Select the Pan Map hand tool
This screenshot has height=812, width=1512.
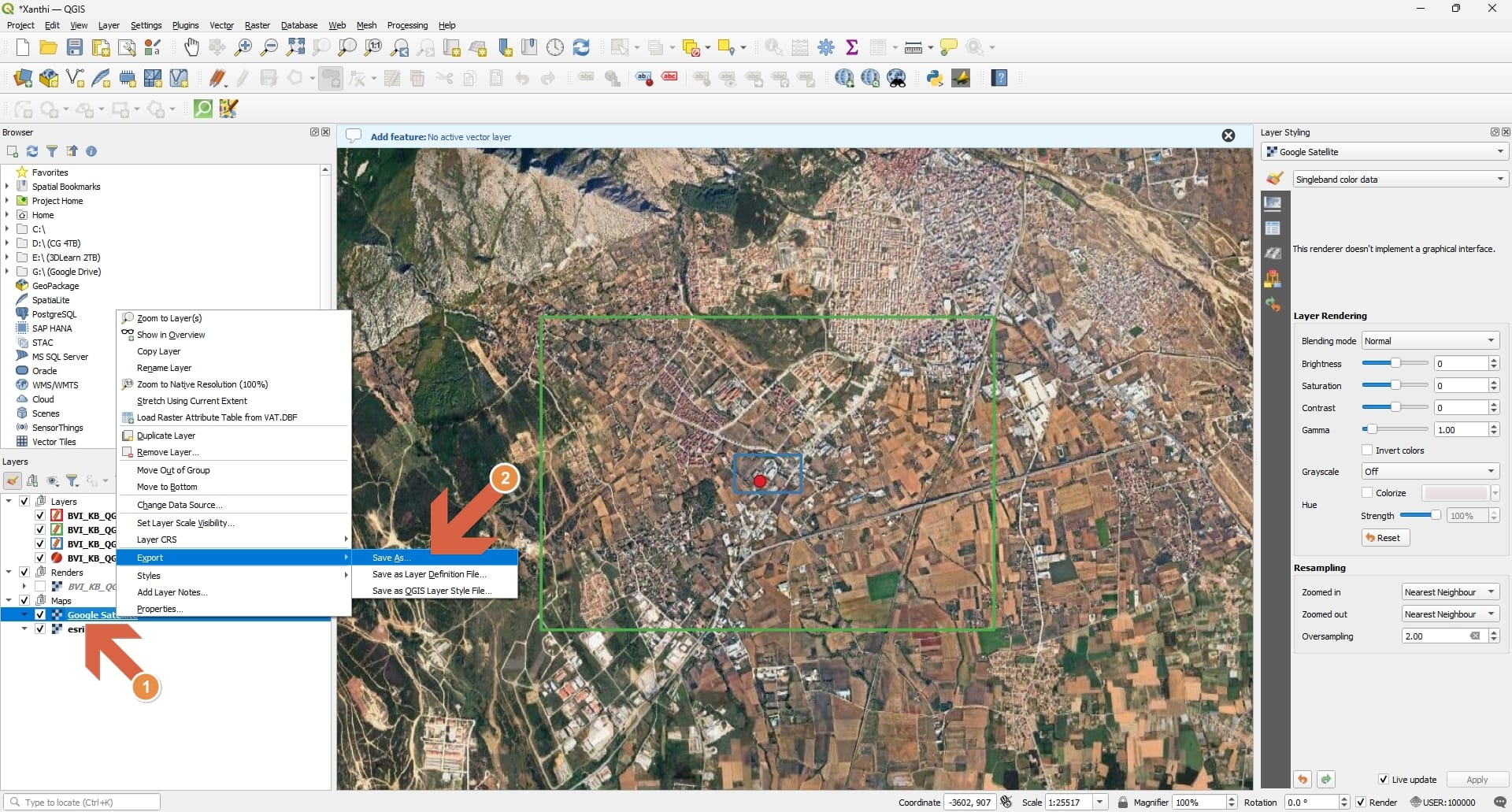click(191, 47)
